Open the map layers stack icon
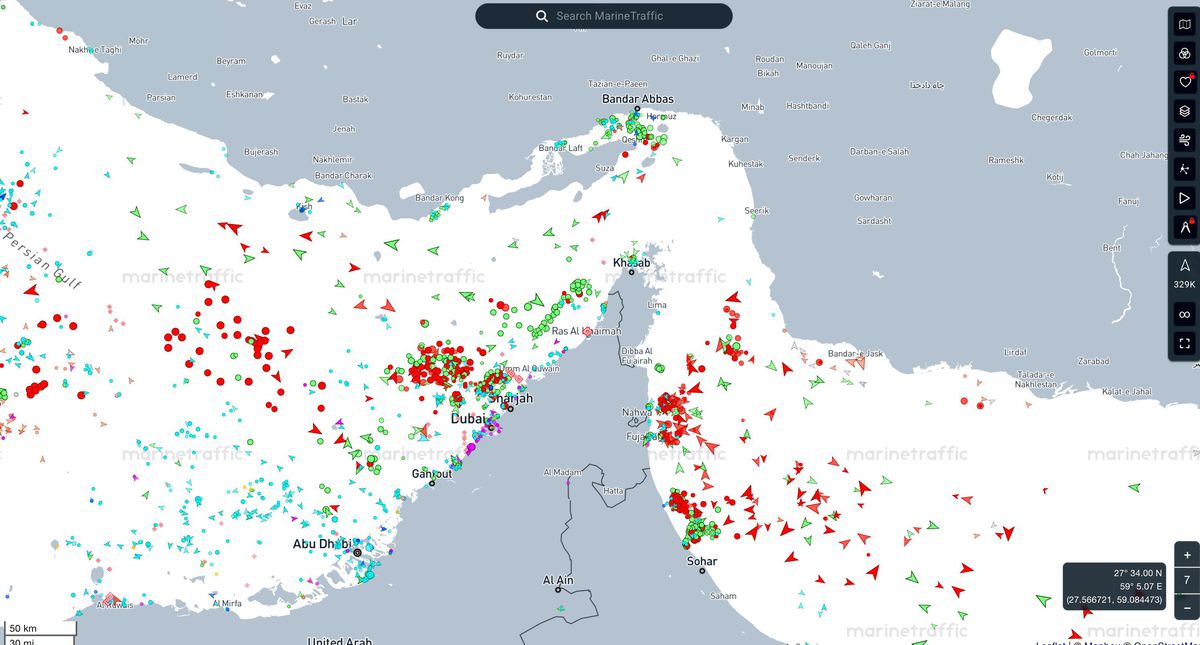 click(x=1184, y=111)
